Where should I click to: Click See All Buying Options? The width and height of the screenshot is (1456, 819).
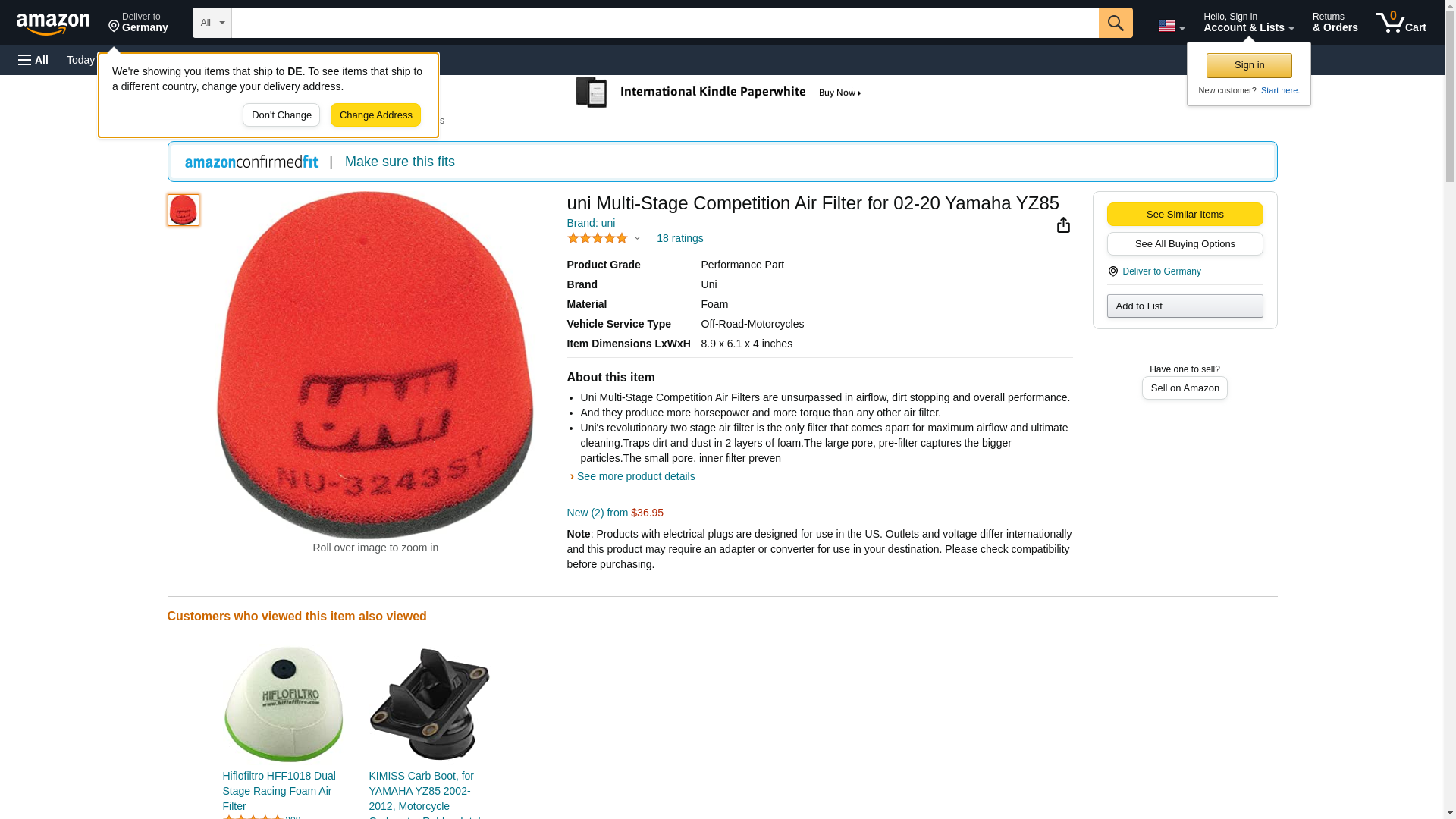(x=1185, y=243)
